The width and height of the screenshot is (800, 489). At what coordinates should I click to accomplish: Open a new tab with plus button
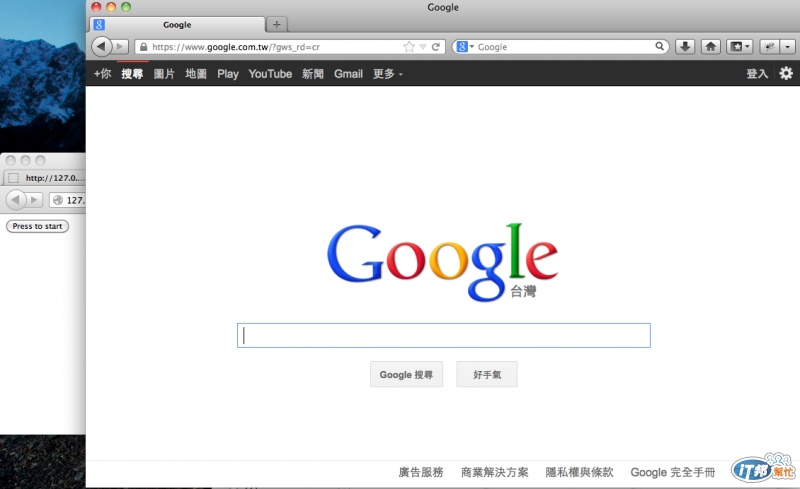coord(277,24)
